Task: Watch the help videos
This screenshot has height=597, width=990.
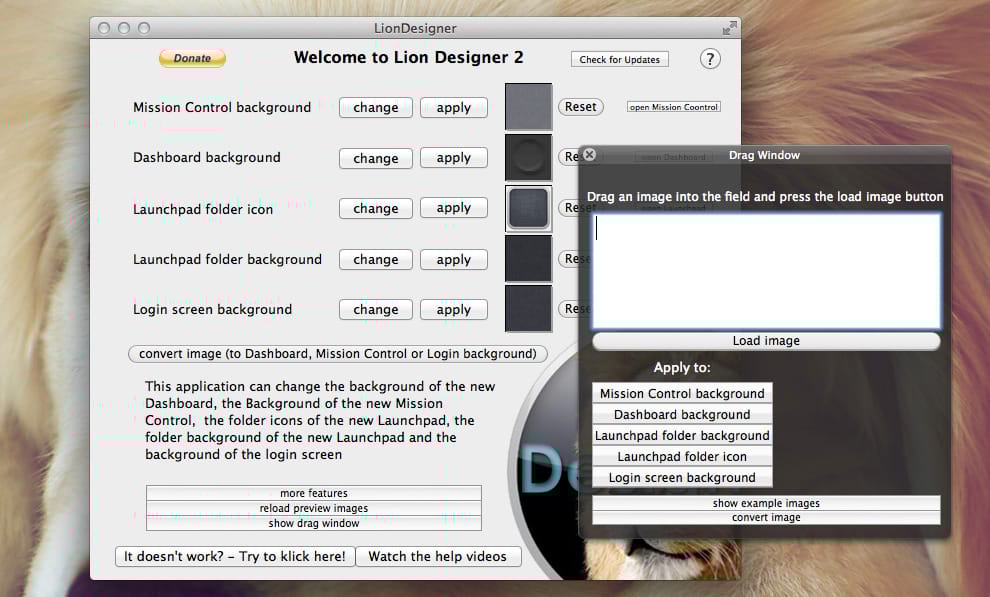Action: point(438,557)
